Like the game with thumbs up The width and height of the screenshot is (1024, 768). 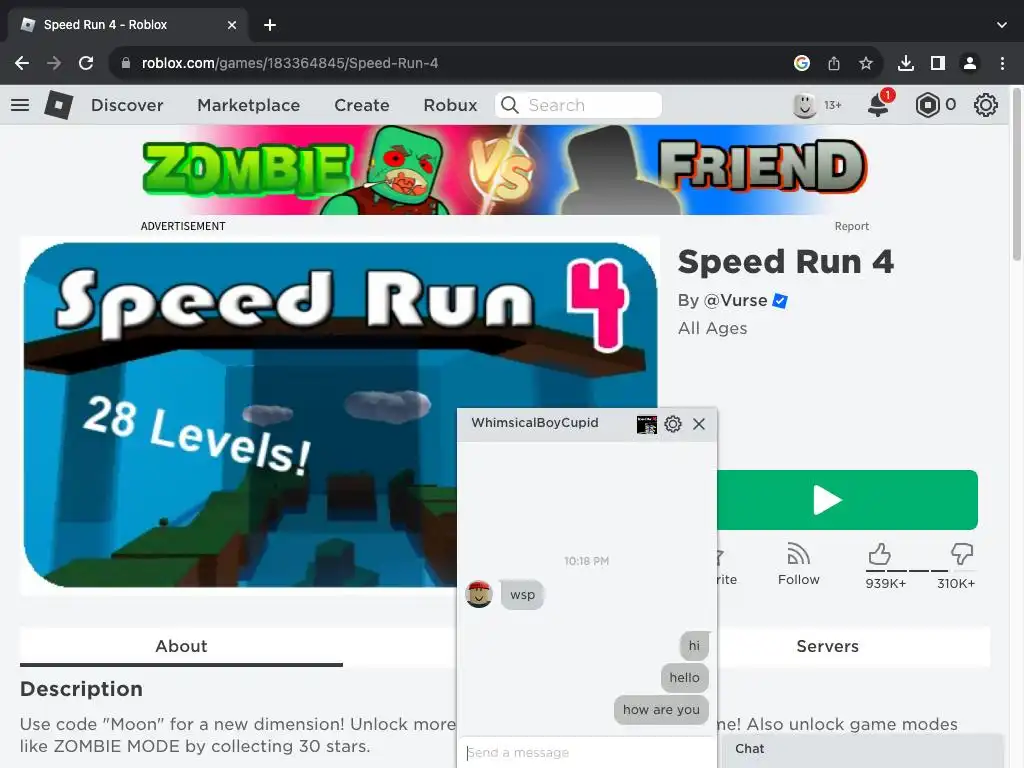[880, 554]
